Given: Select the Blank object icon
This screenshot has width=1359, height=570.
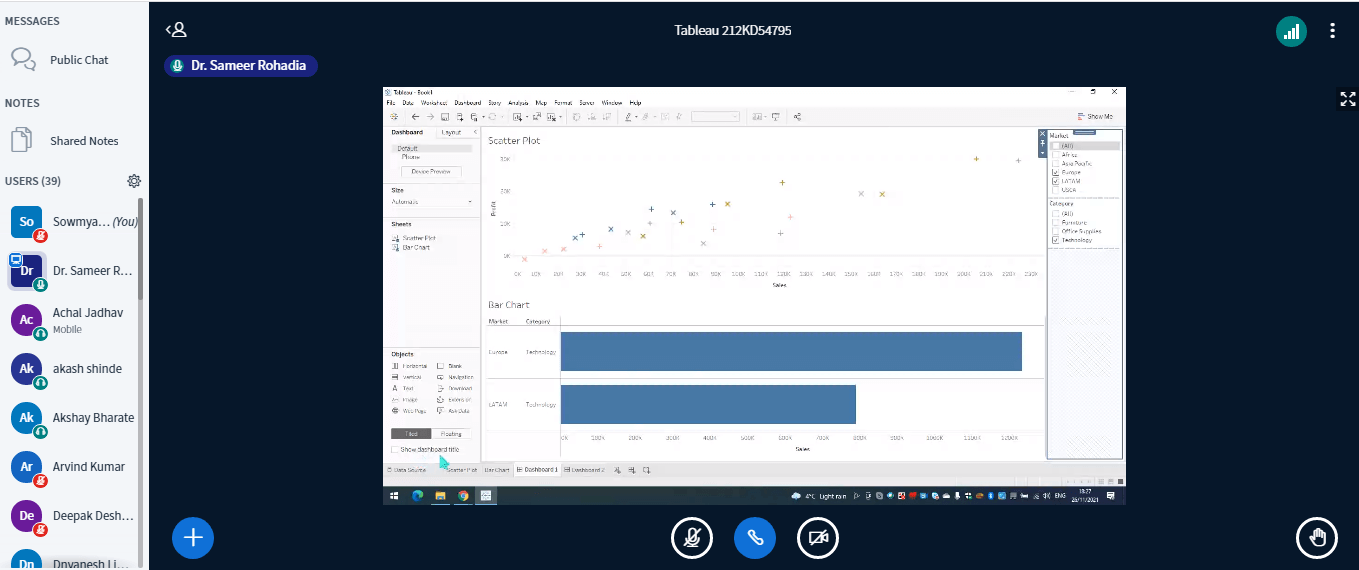Looking at the screenshot, I should pyautogui.click(x=441, y=366).
